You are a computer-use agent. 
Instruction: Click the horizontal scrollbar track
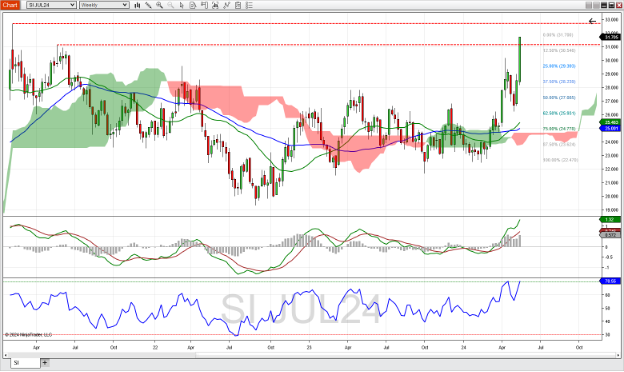pos(312,355)
